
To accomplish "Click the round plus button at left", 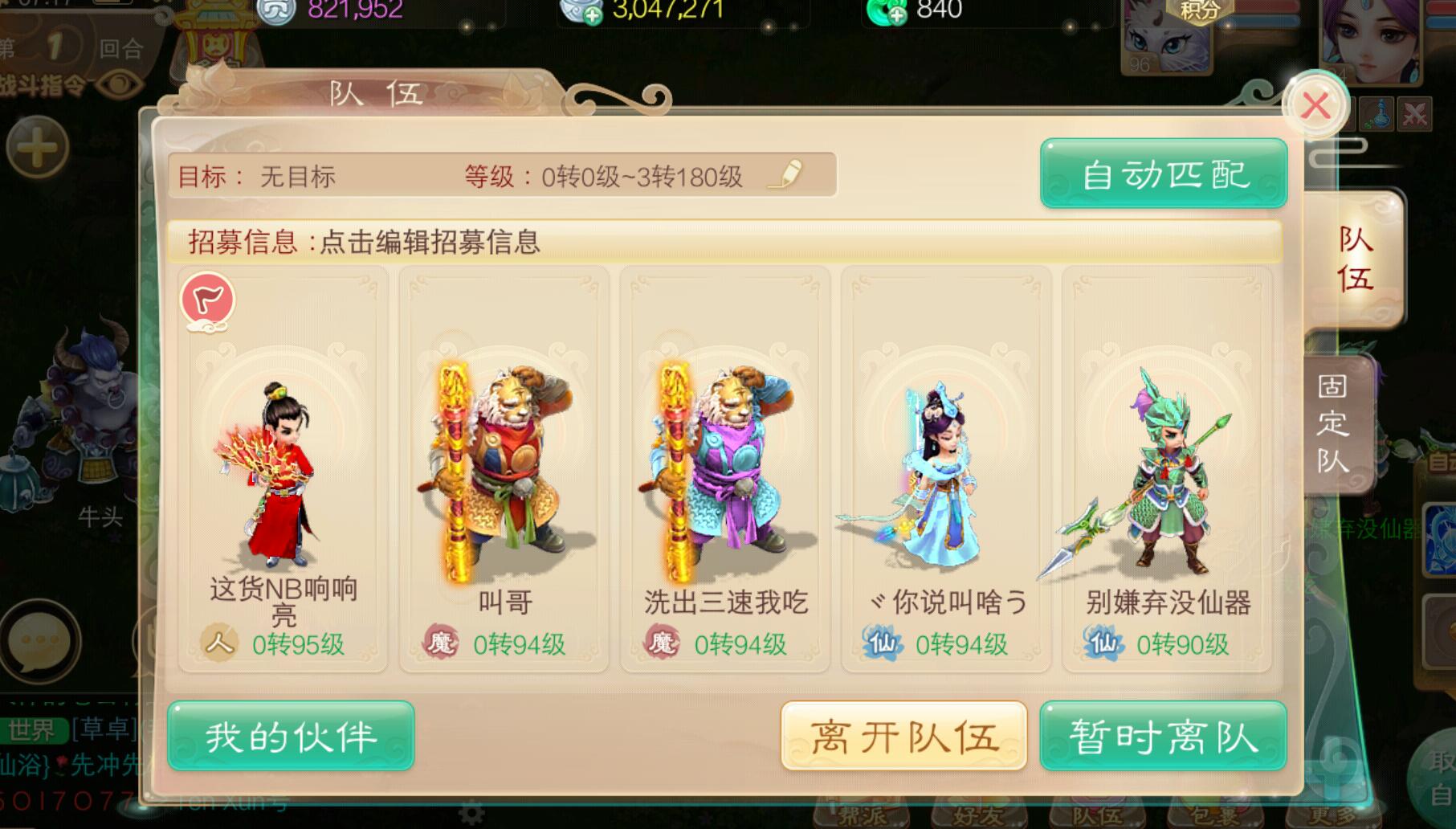I will pyautogui.click(x=37, y=148).
